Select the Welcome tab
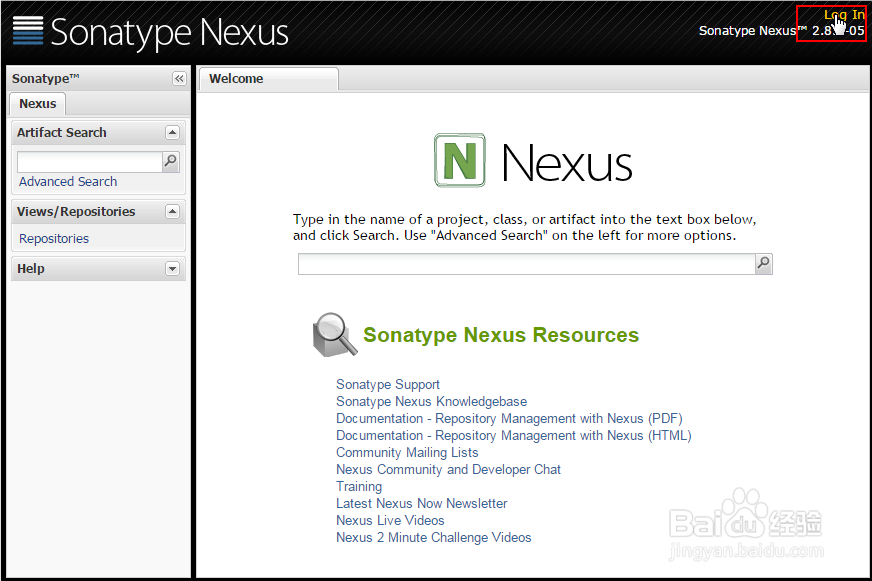 [x=269, y=79]
